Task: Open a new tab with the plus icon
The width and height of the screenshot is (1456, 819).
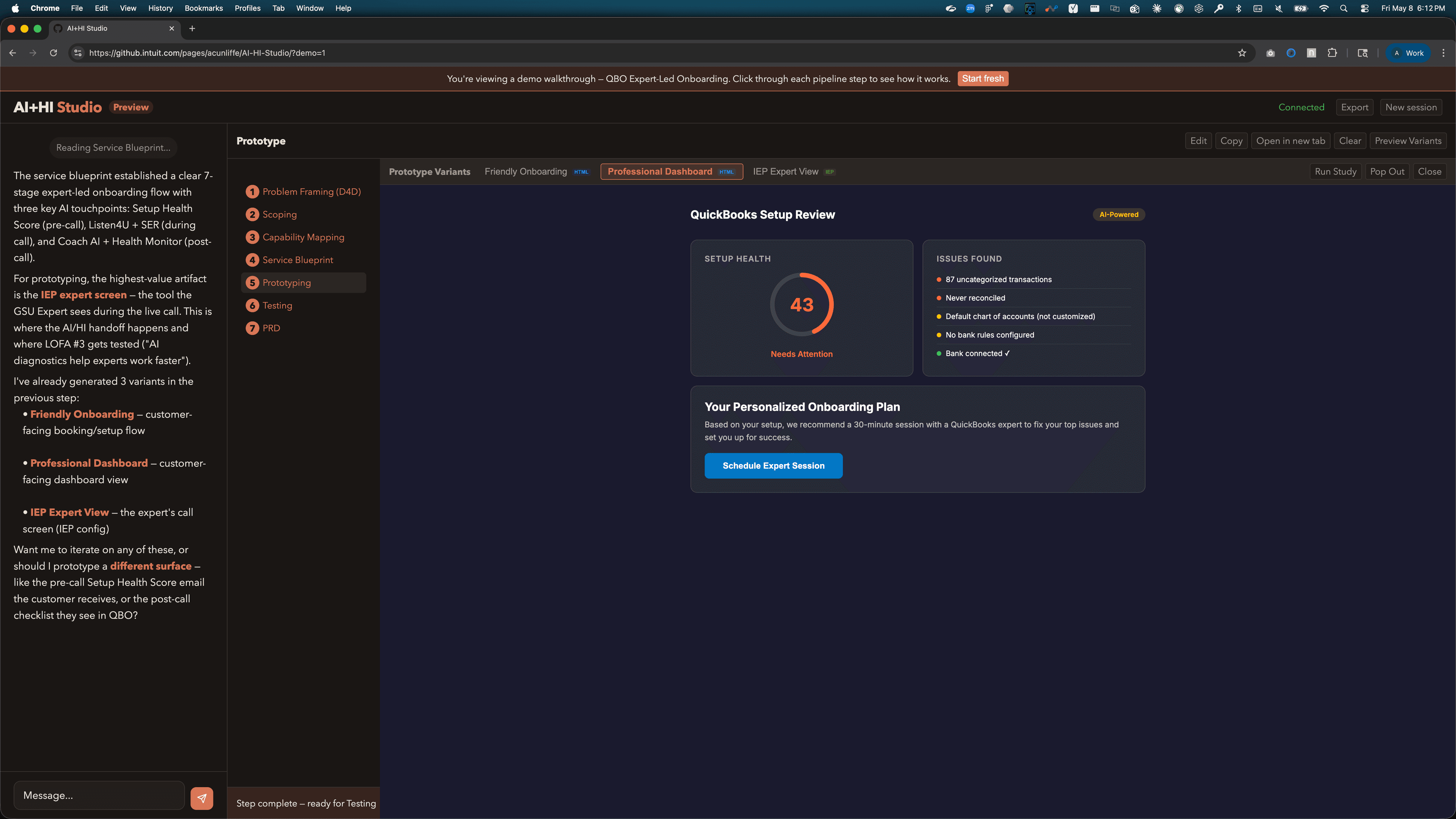Action: (192, 28)
